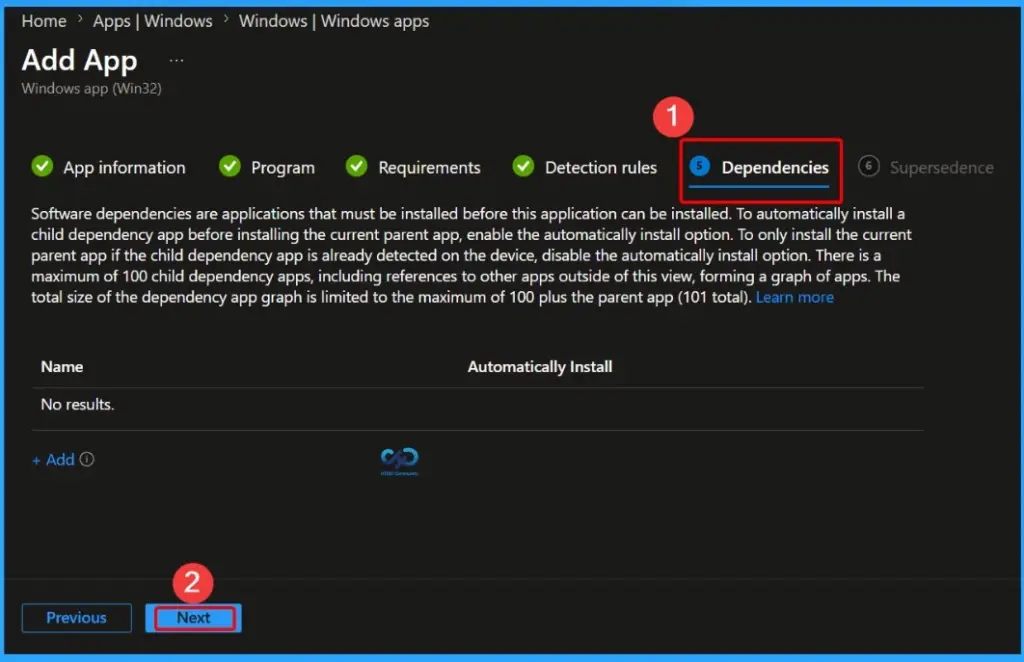
Task: Switch to the Requirements step
Action: (429, 168)
